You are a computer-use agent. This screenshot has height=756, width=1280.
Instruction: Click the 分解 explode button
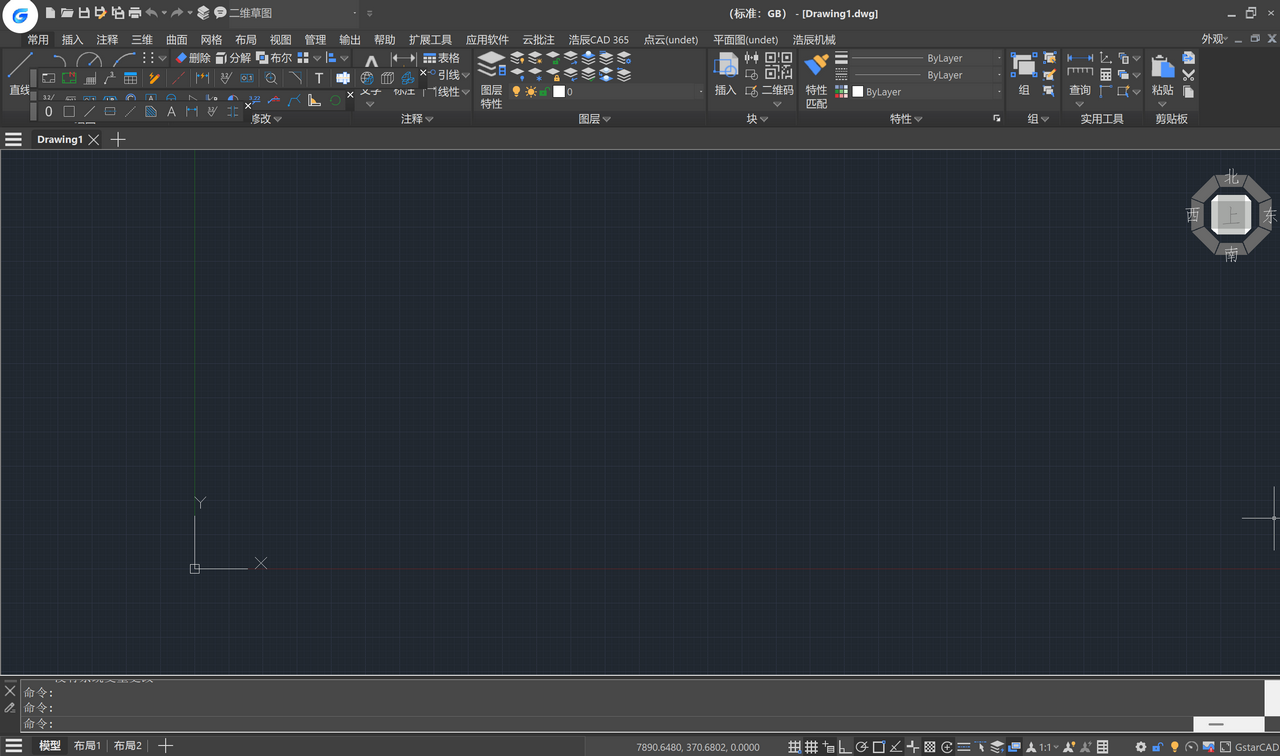[x=233, y=58]
